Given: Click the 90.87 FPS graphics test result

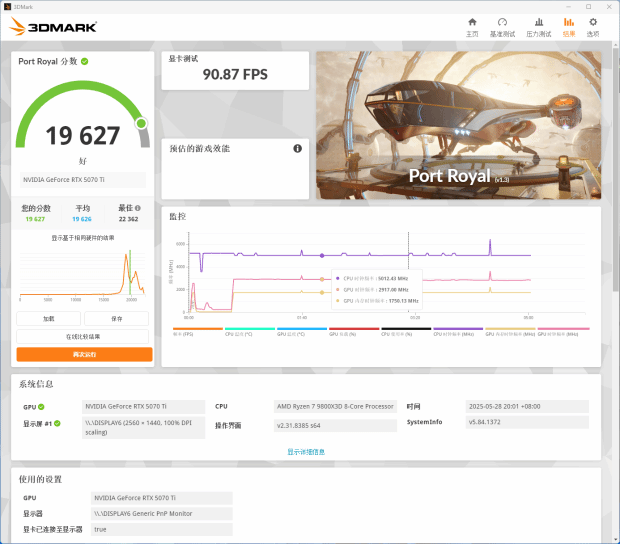Looking at the screenshot, I should pos(235,74).
